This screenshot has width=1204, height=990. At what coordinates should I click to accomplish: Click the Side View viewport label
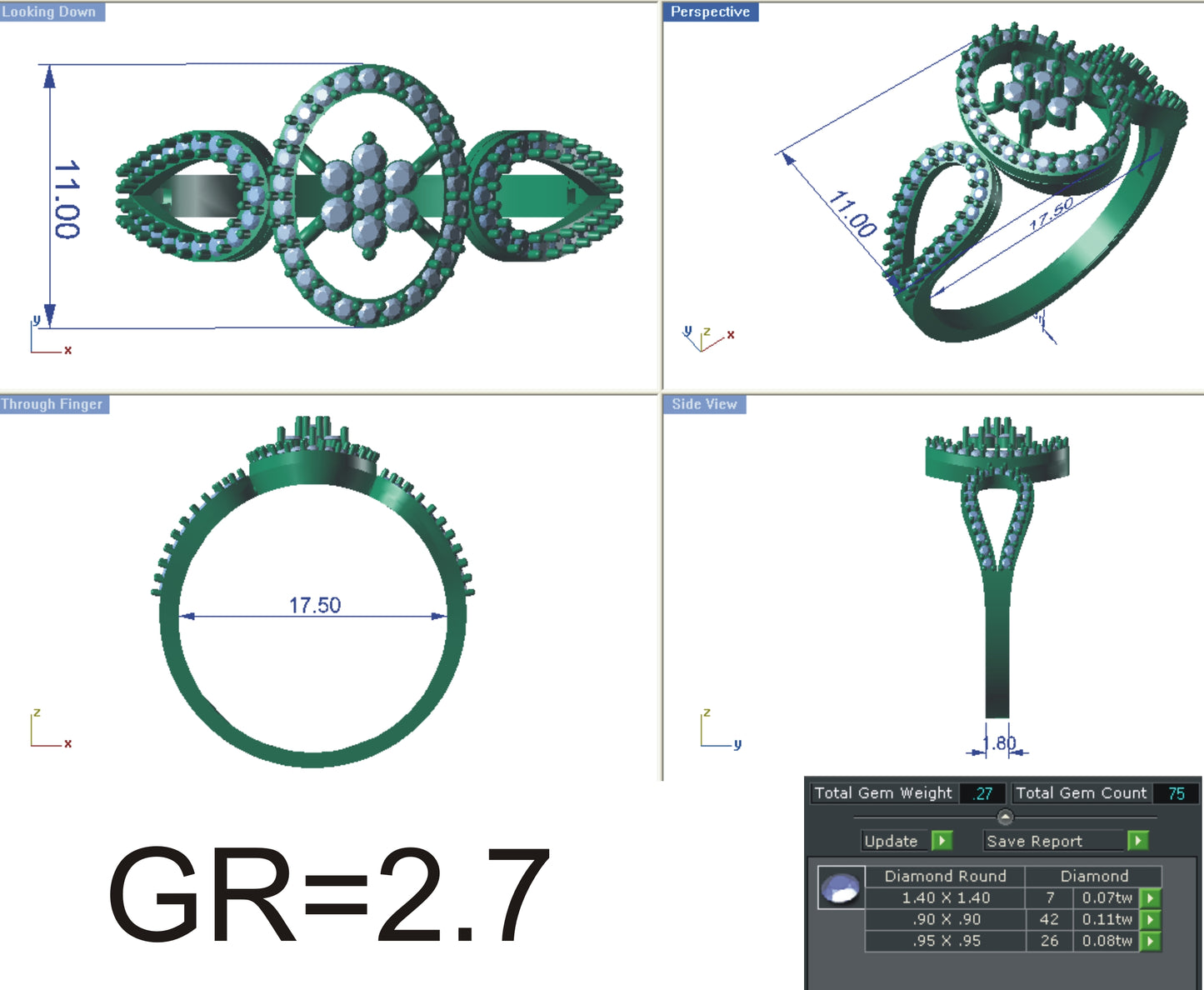(705, 404)
